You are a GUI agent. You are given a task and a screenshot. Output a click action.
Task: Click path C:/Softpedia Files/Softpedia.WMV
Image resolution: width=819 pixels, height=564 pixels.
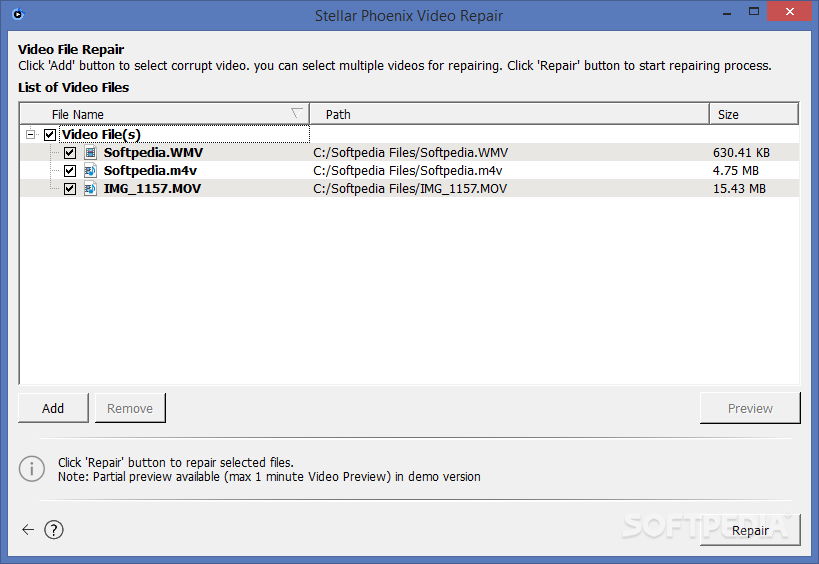[411, 153]
